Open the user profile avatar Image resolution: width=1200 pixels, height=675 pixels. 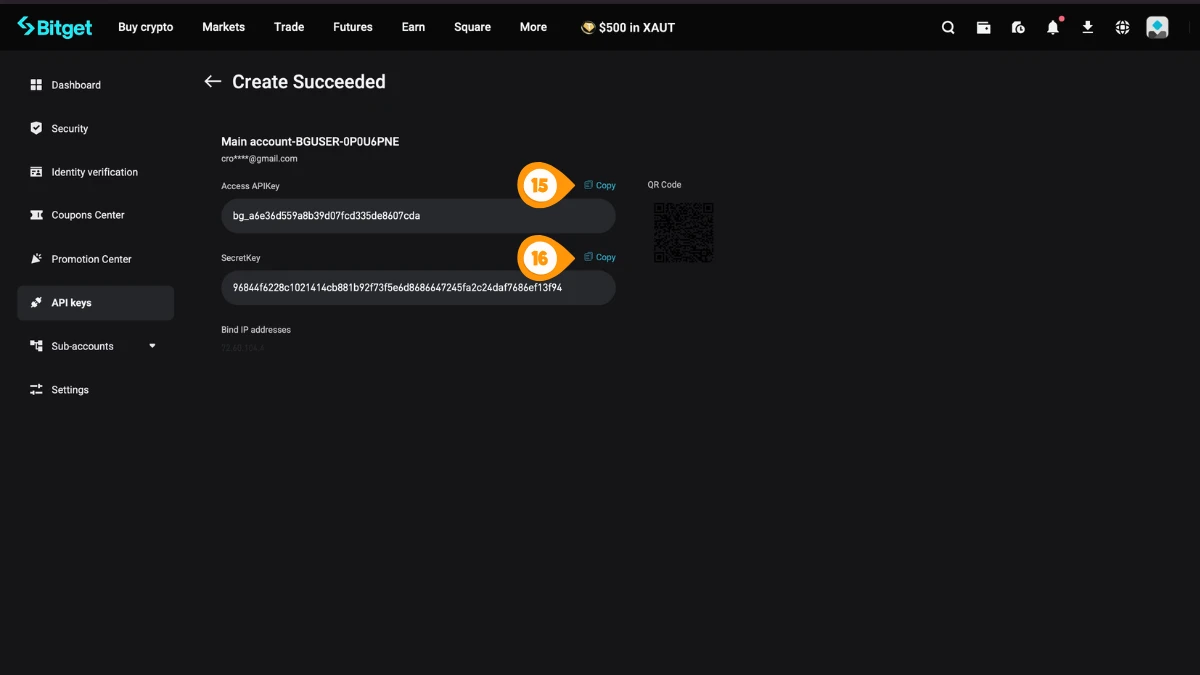[1157, 28]
